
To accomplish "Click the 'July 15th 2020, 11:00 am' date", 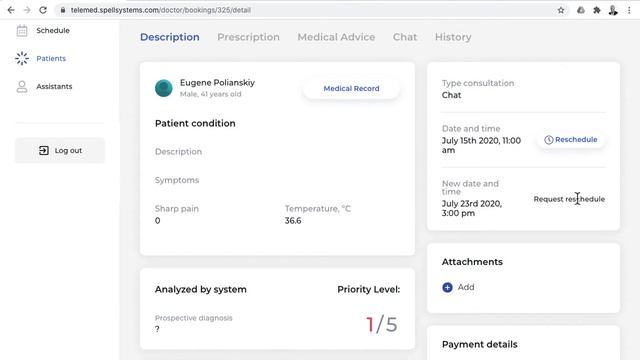I will tap(481, 145).
